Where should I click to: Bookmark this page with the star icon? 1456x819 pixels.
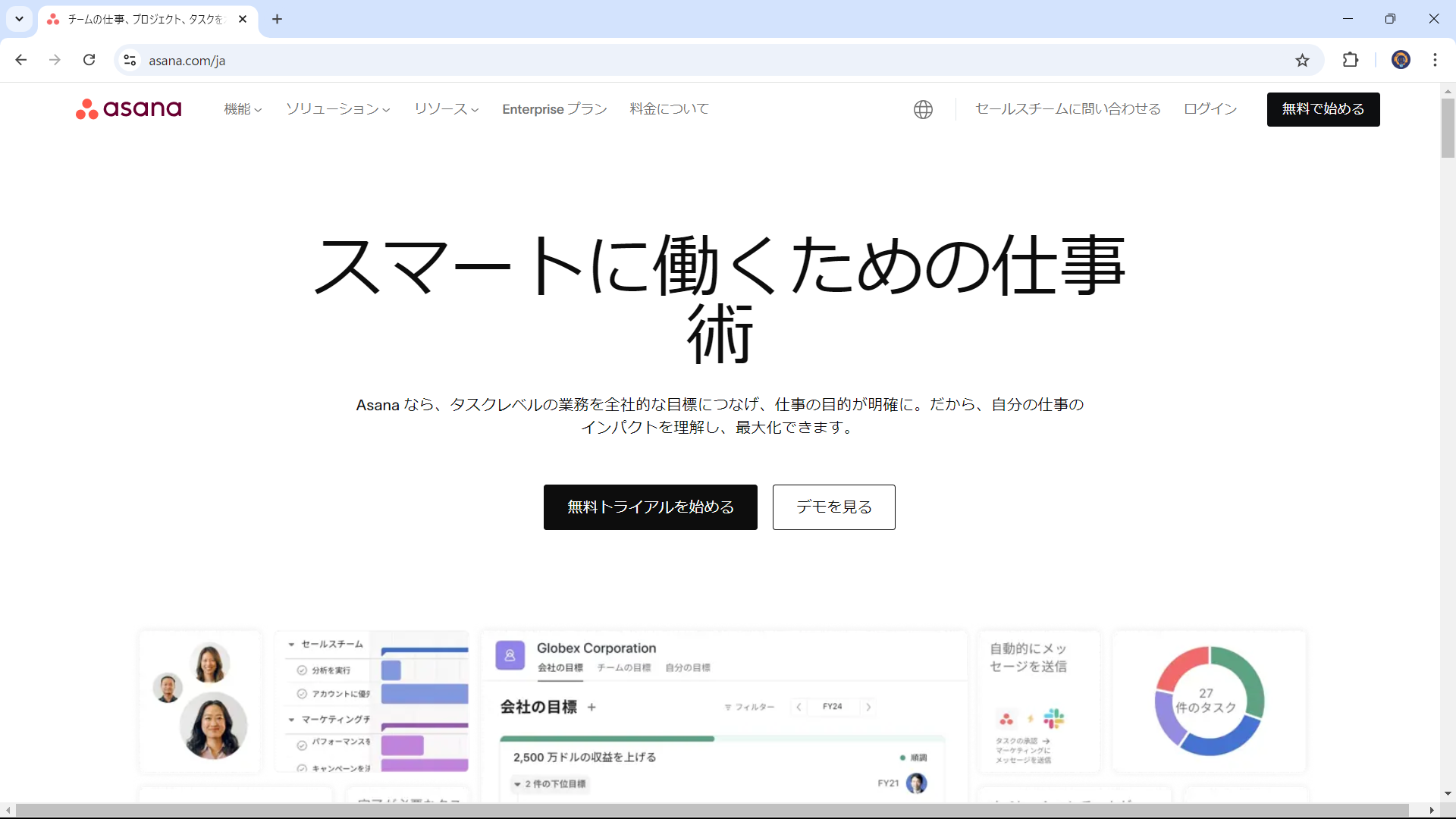[1302, 60]
